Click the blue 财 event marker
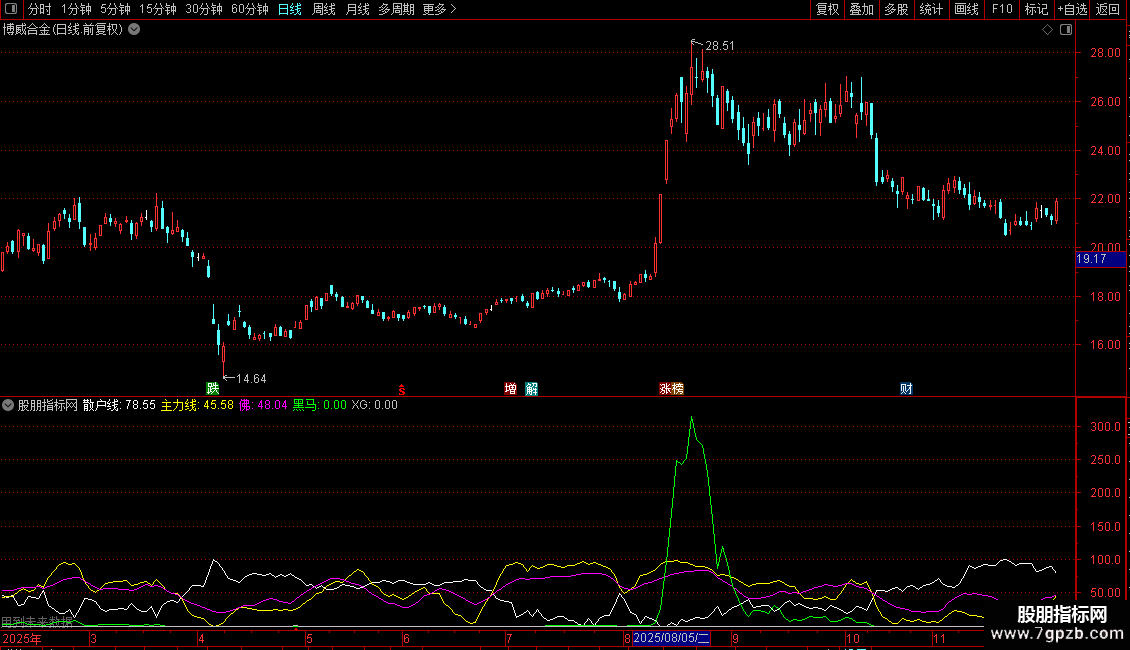1130x650 pixels. click(x=906, y=388)
